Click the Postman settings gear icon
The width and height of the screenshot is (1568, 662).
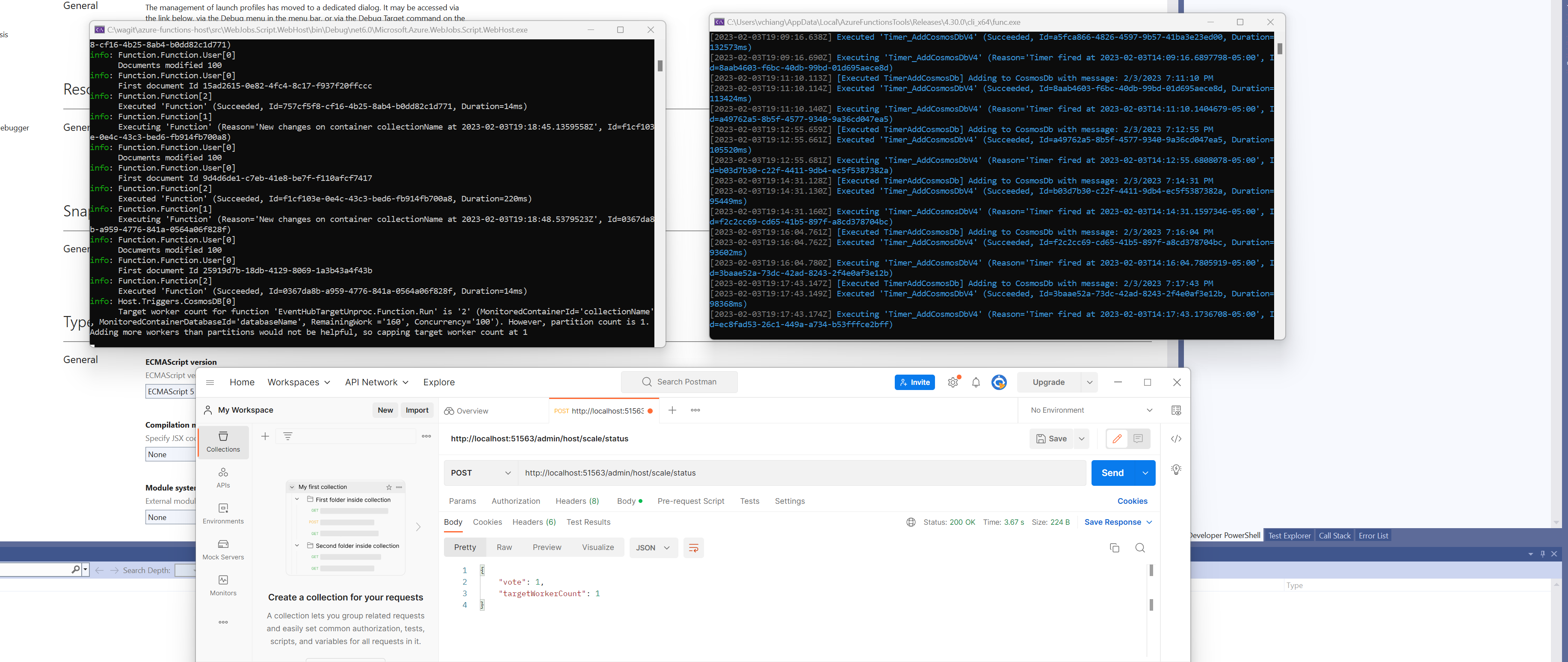point(953,382)
